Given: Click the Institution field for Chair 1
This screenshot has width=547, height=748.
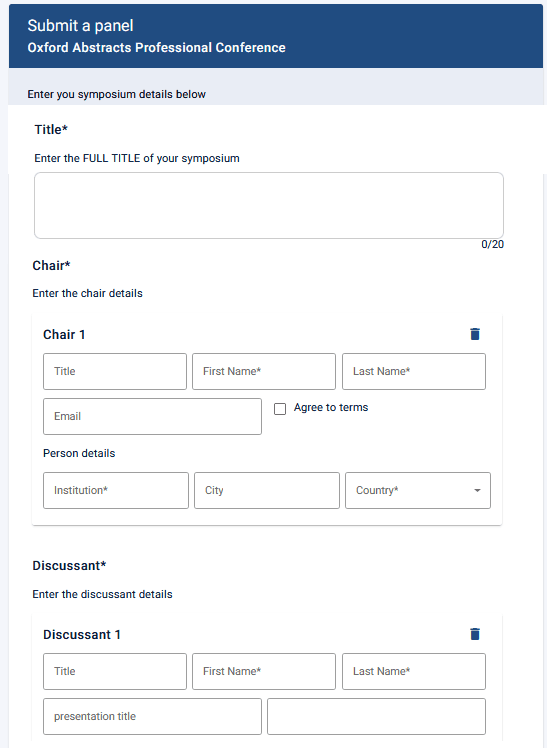Looking at the screenshot, I should coord(116,490).
